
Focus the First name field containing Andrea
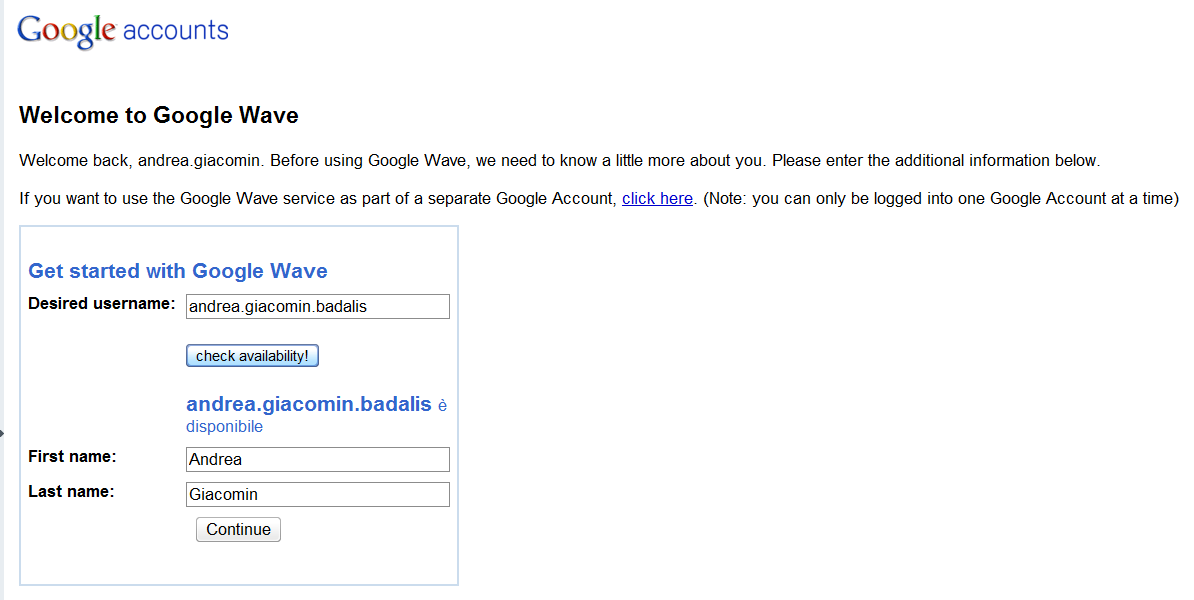(x=318, y=459)
